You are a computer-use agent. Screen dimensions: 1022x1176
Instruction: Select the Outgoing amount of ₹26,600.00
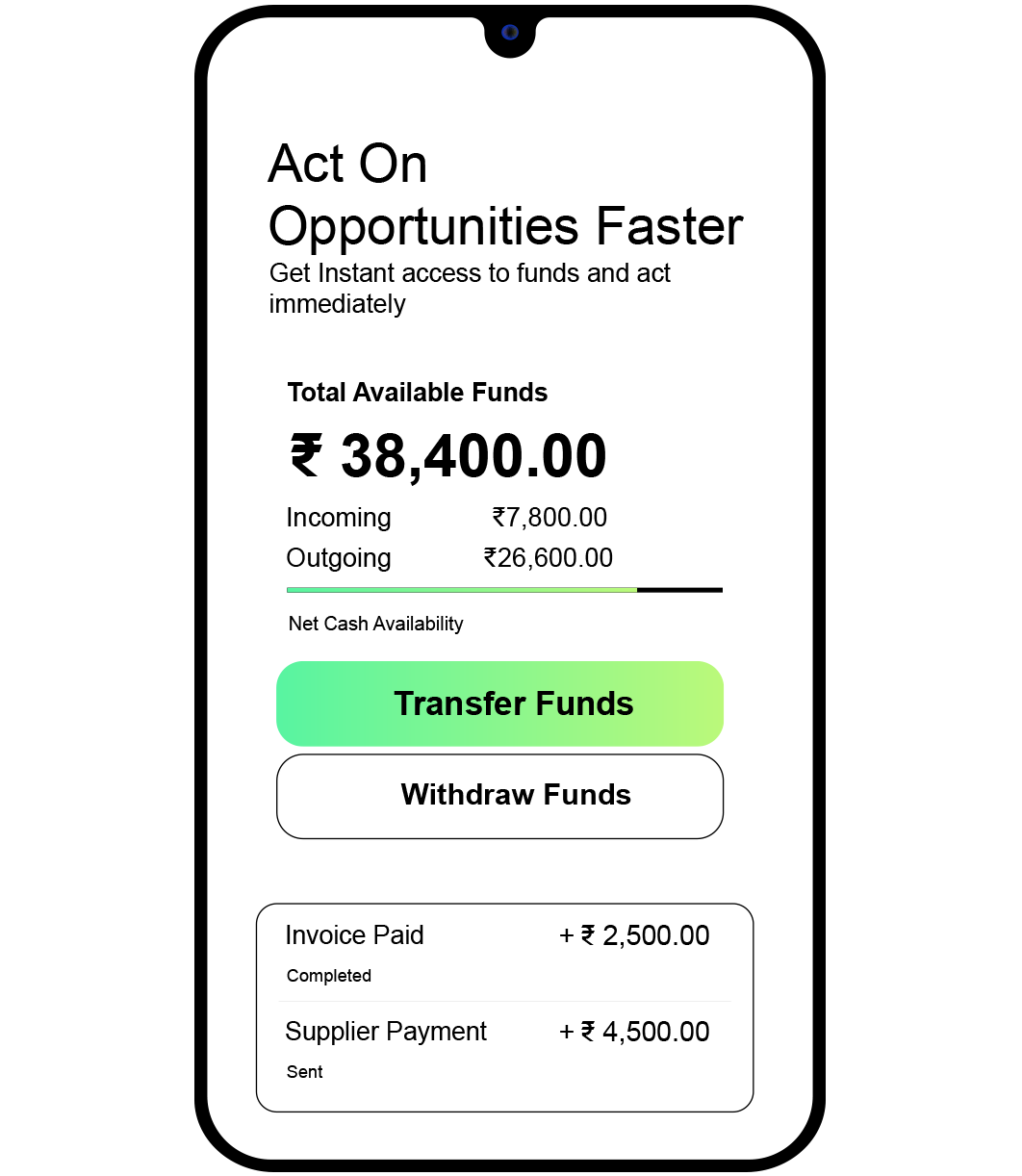click(549, 557)
